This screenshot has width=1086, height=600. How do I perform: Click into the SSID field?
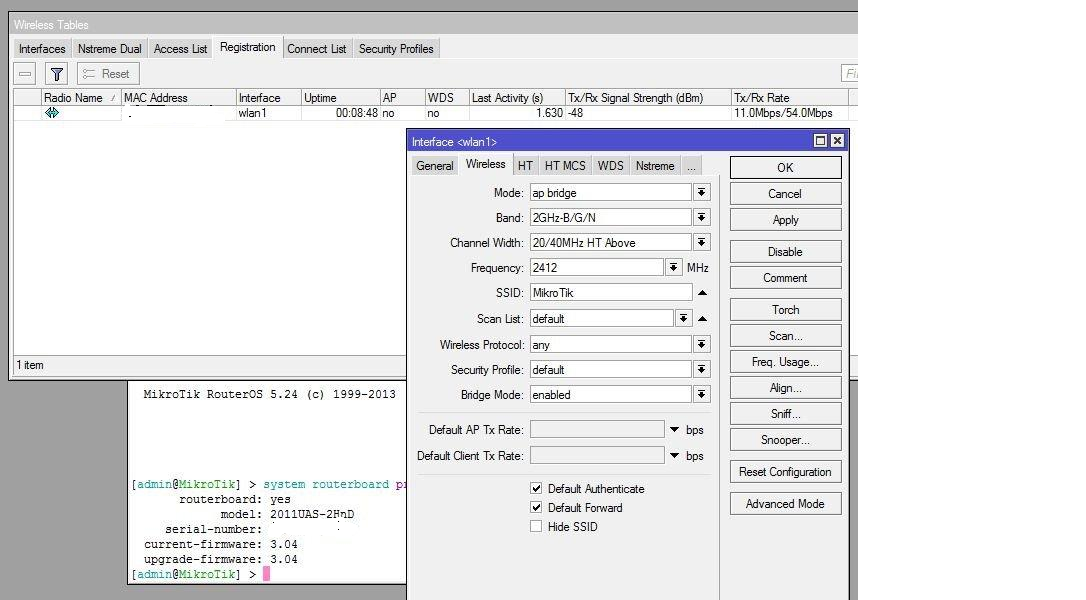[x=611, y=292]
